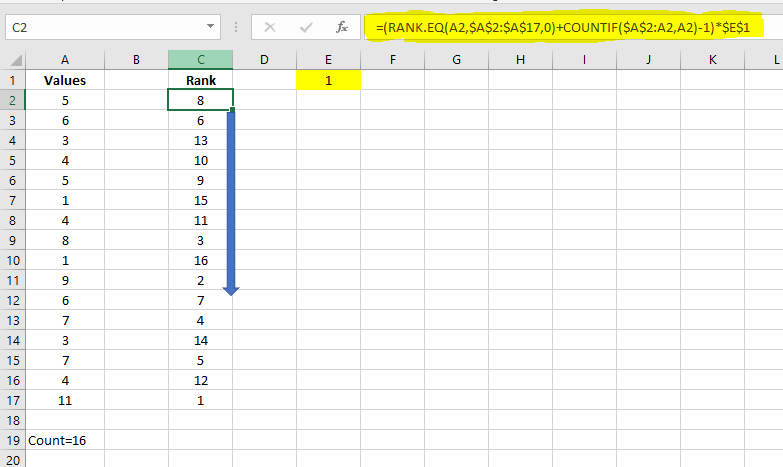Screen dimensions: 783x467
Task: Click cell C11 showing rank 2
Action: tap(201, 280)
